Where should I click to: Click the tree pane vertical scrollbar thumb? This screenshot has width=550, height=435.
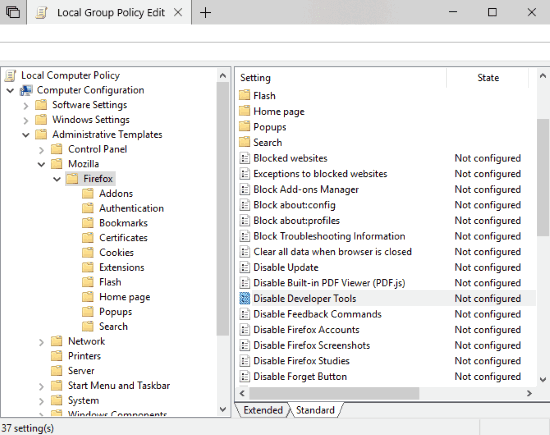click(223, 209)
